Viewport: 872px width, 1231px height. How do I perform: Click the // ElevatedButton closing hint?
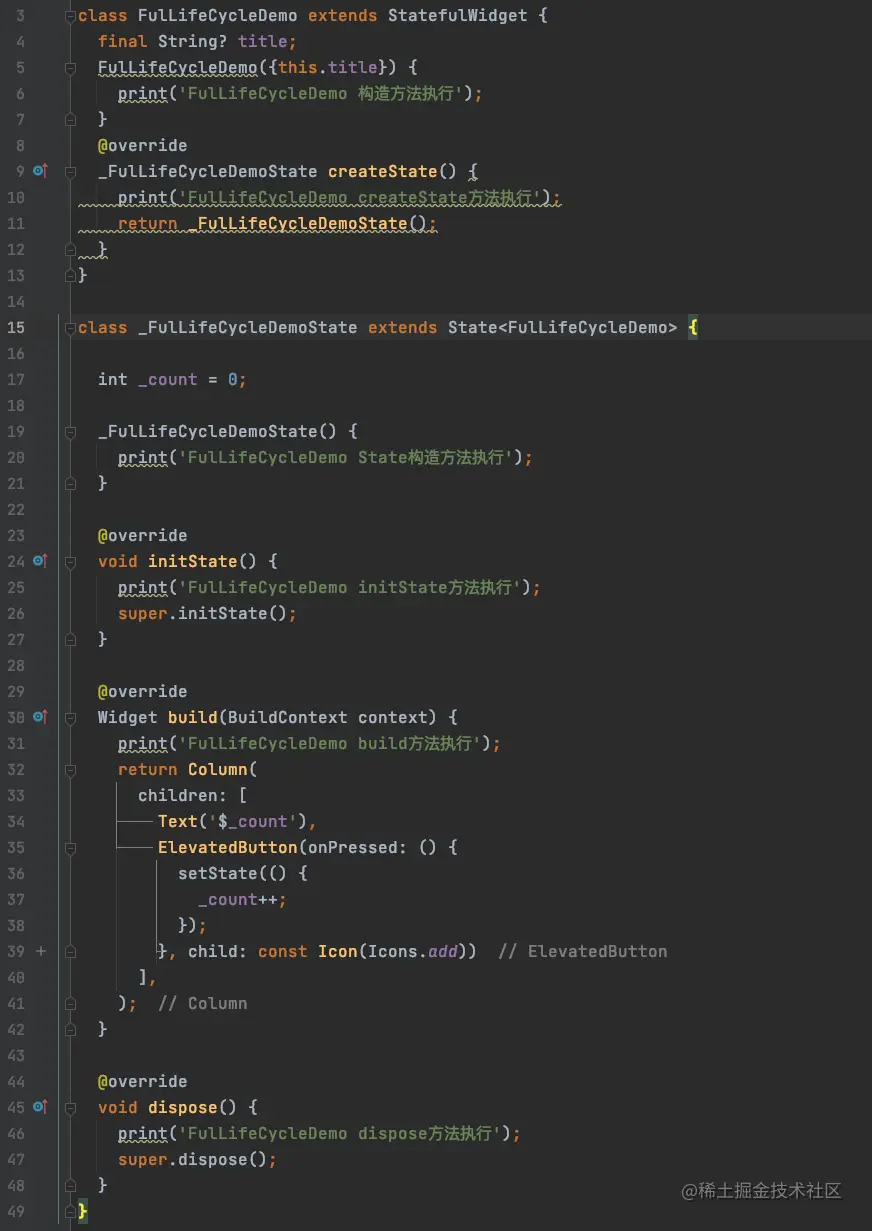point(582,951)
